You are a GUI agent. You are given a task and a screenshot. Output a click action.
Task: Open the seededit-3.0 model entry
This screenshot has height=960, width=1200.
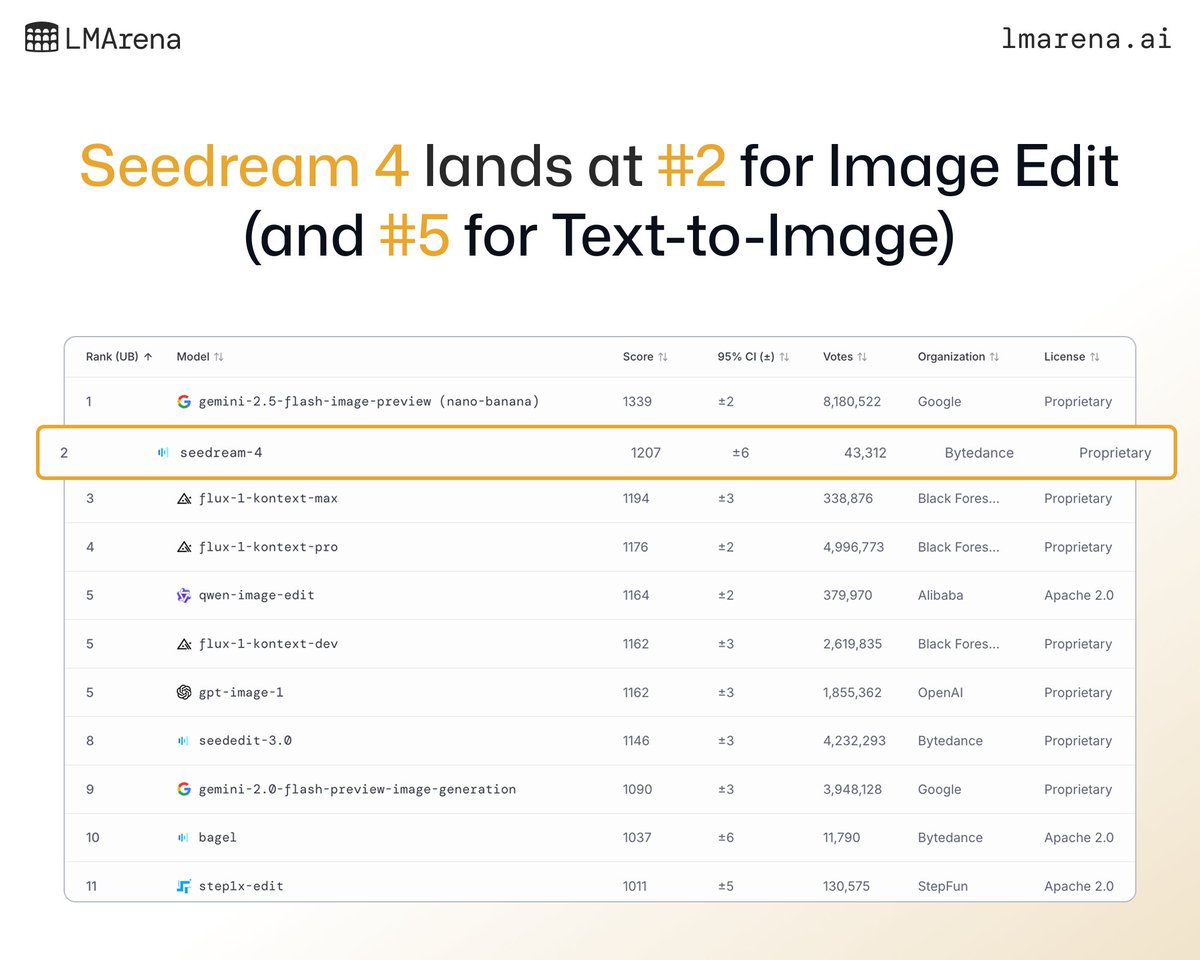[x=245, y=741]
